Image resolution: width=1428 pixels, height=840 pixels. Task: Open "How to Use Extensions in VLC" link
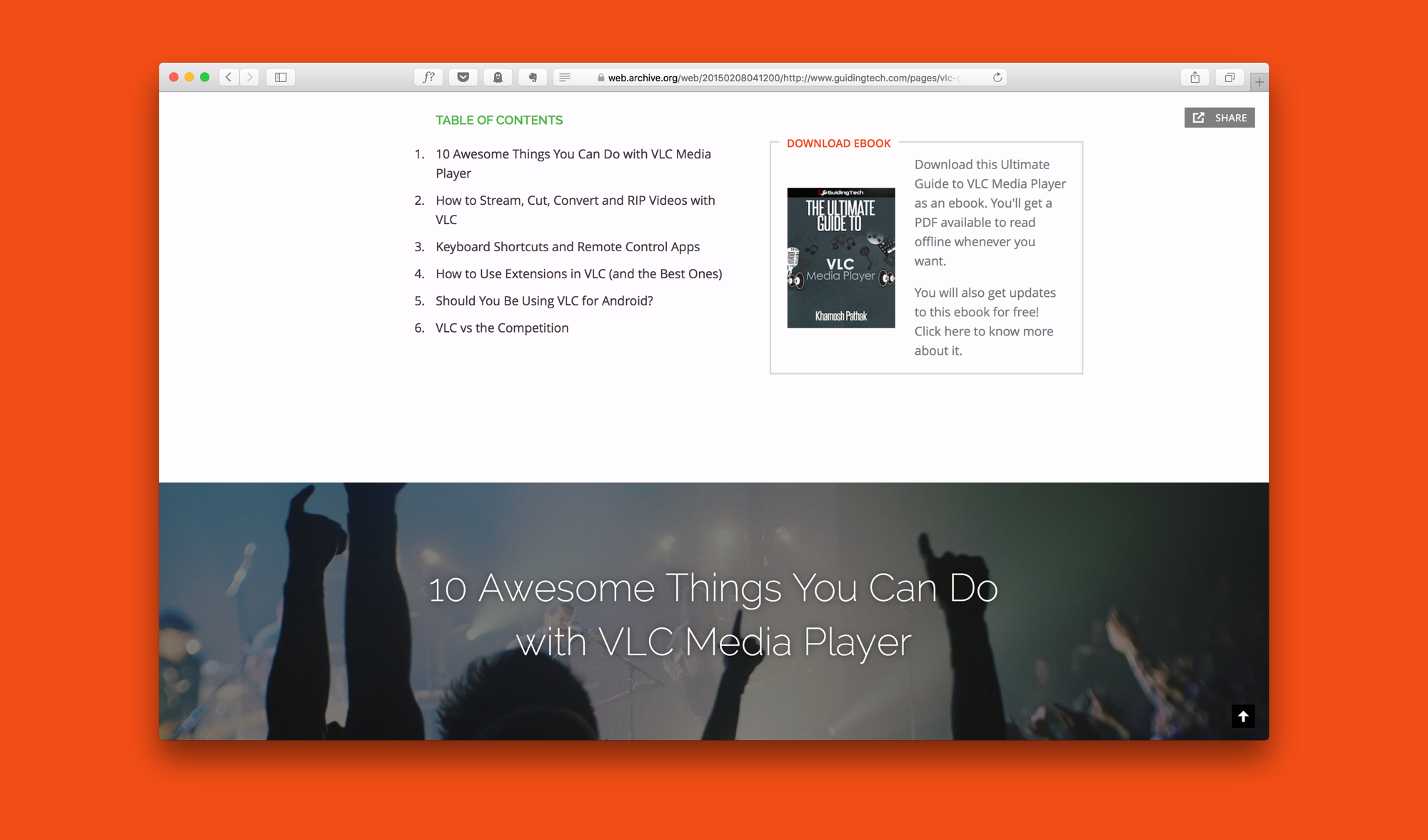point(579,273)
